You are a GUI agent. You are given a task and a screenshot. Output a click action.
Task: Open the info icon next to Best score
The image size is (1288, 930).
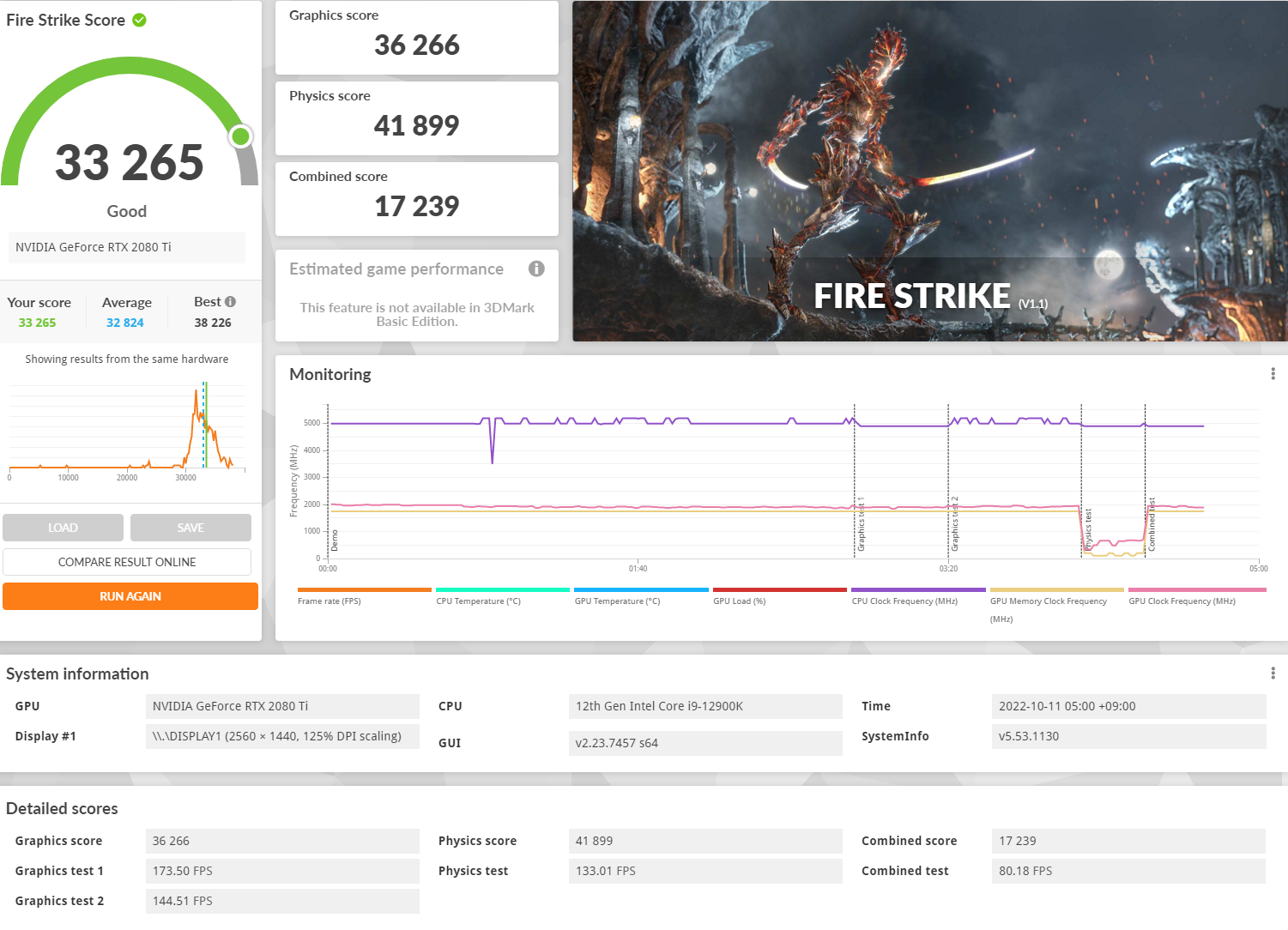click(x=230, y=302)
